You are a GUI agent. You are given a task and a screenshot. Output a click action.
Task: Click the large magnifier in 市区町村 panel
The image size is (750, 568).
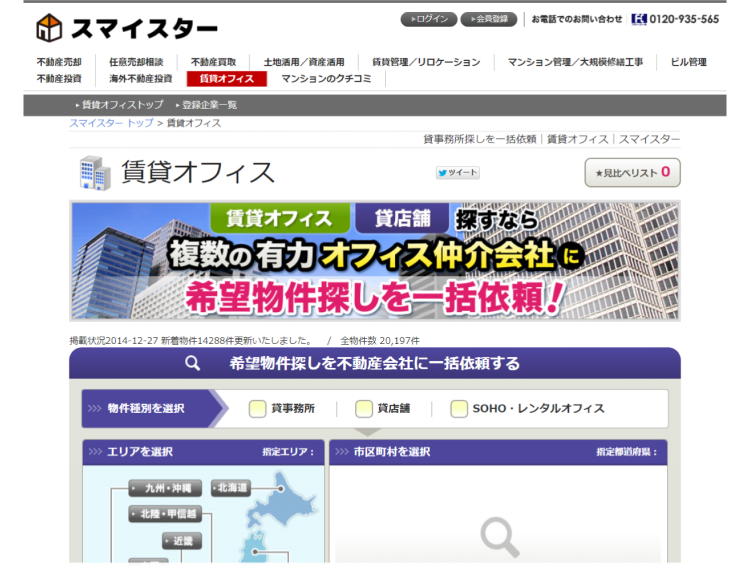pos(499,537)
